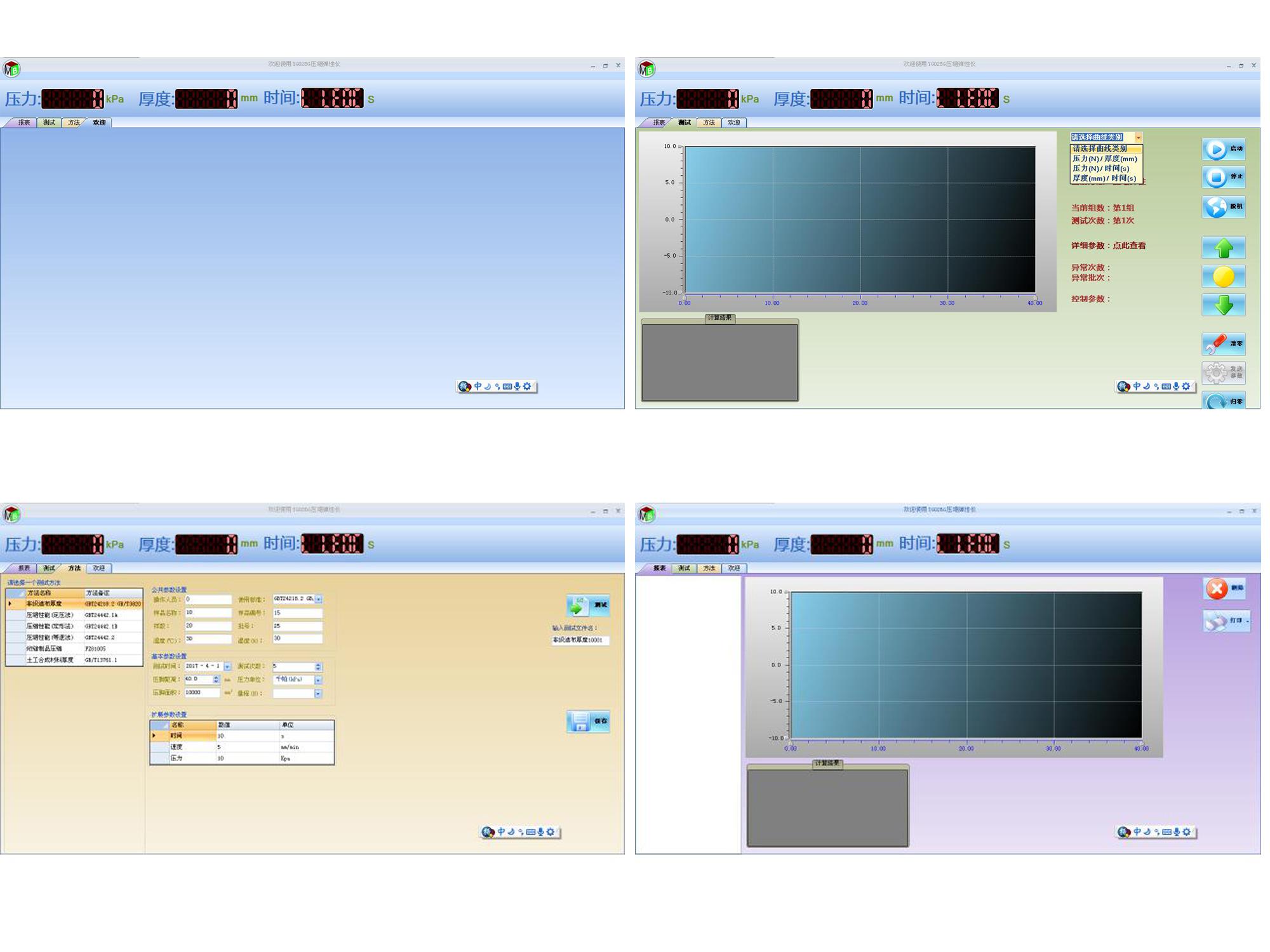Click the 清零 screwdriver clear-zero button
Image resolution: width=1270 pixels, height=952 pixels.
click(x=1222, y=343)
